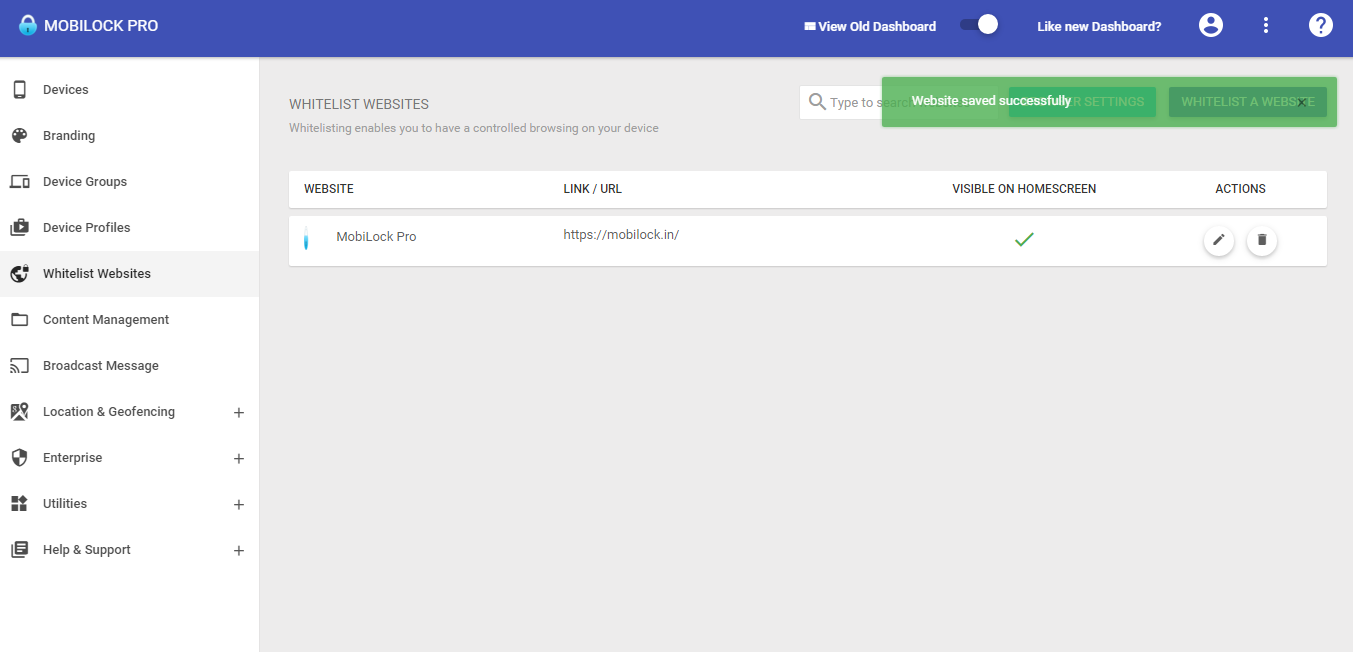Viewport: 1353px width, 652px height.
Task: Click the help question mark icon
Action: point(1321,26)
